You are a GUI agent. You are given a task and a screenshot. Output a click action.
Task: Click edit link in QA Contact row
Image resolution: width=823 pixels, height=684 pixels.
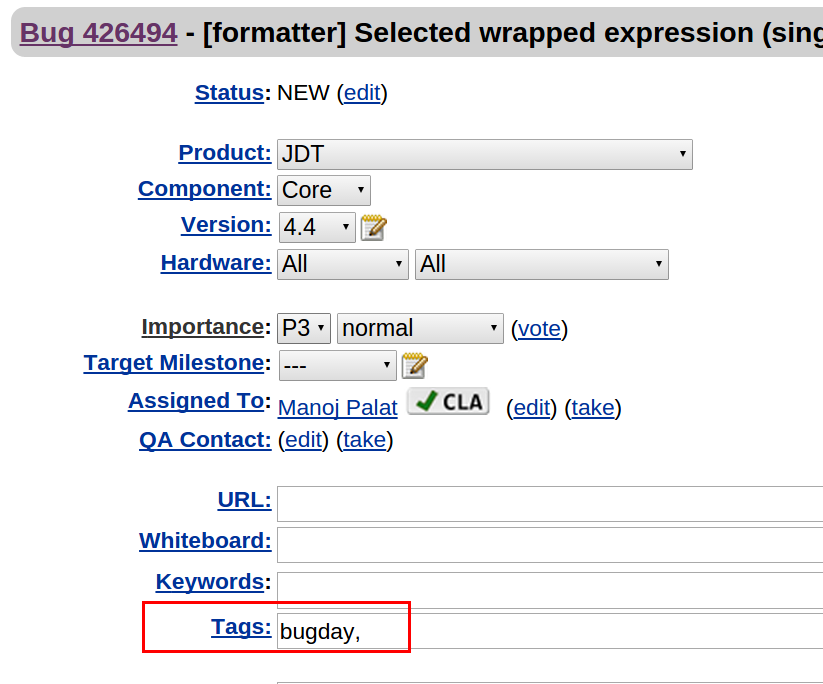tap(304, 440)
